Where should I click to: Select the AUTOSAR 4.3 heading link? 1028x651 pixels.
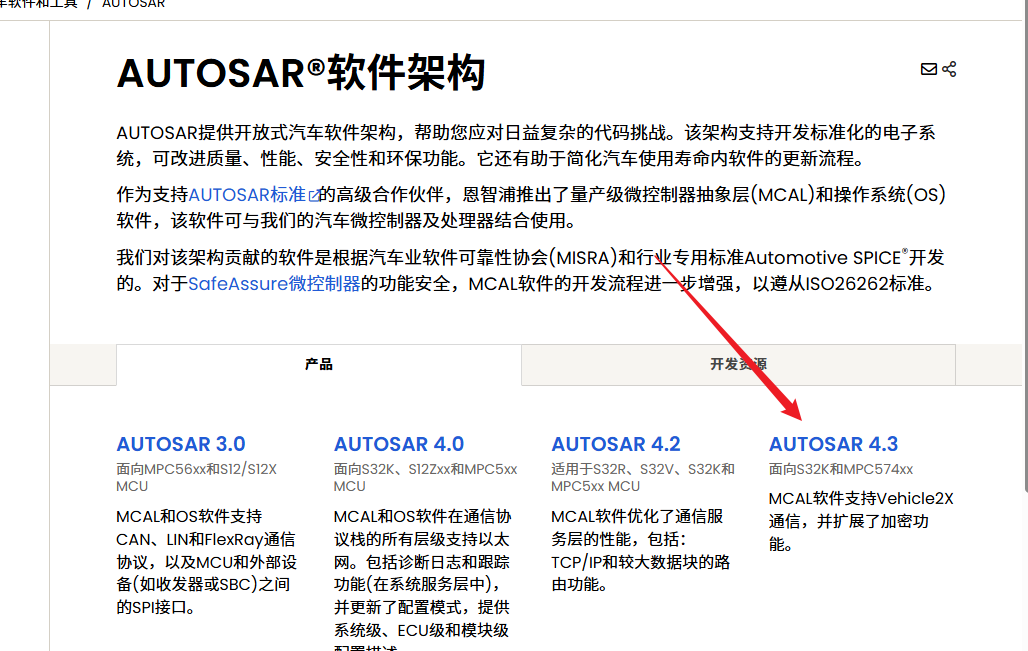[832, 443]
